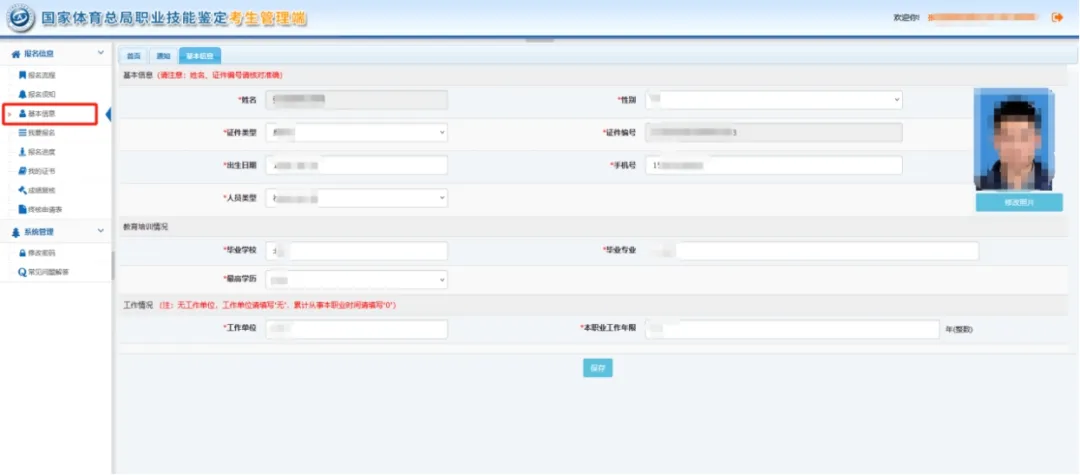
Task: Click the candidate ID photo thumbnail
Action: coord(1012,139)
